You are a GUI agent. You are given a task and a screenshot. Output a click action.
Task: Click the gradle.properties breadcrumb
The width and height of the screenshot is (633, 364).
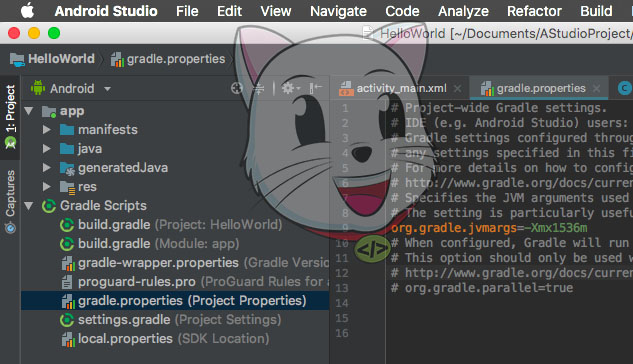(168, 59)
